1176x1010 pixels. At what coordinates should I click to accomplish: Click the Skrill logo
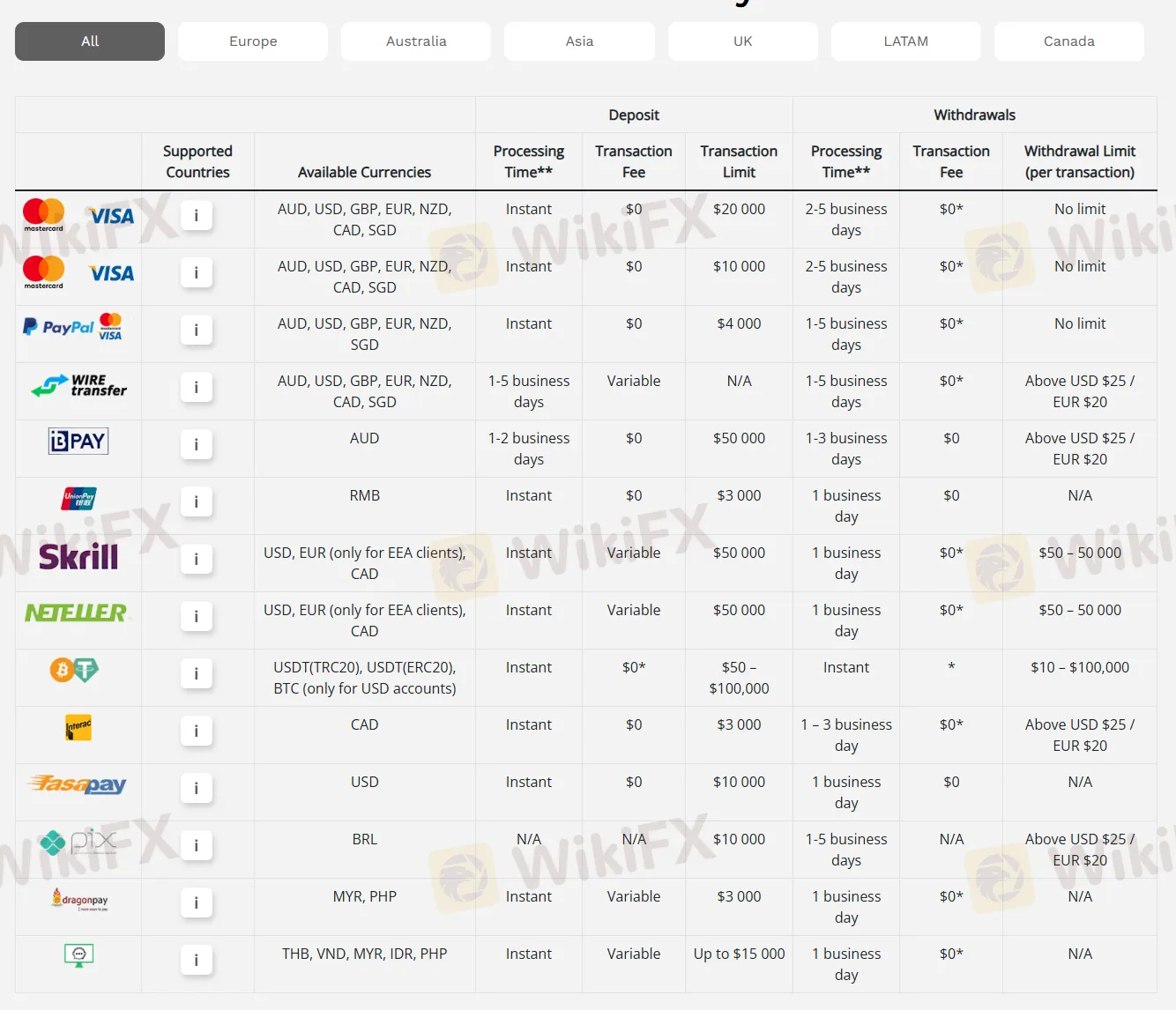point(78,557)
